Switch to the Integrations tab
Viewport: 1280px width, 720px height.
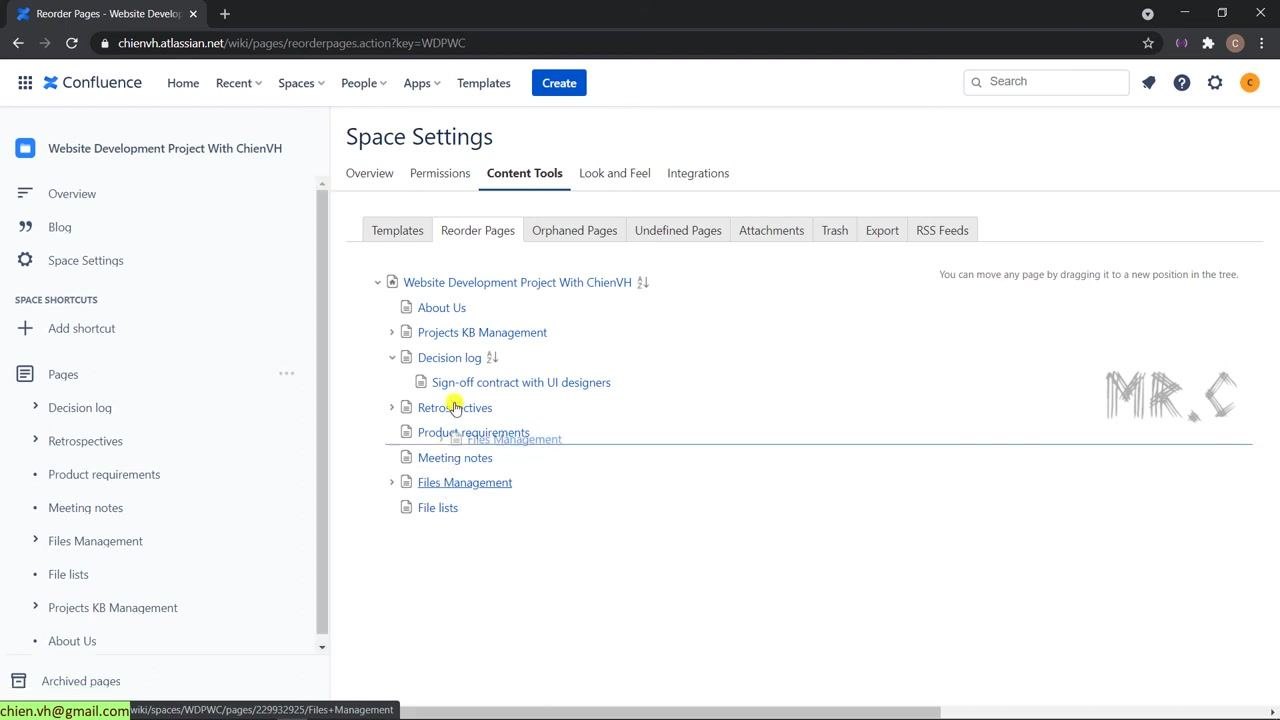point(698,173)
